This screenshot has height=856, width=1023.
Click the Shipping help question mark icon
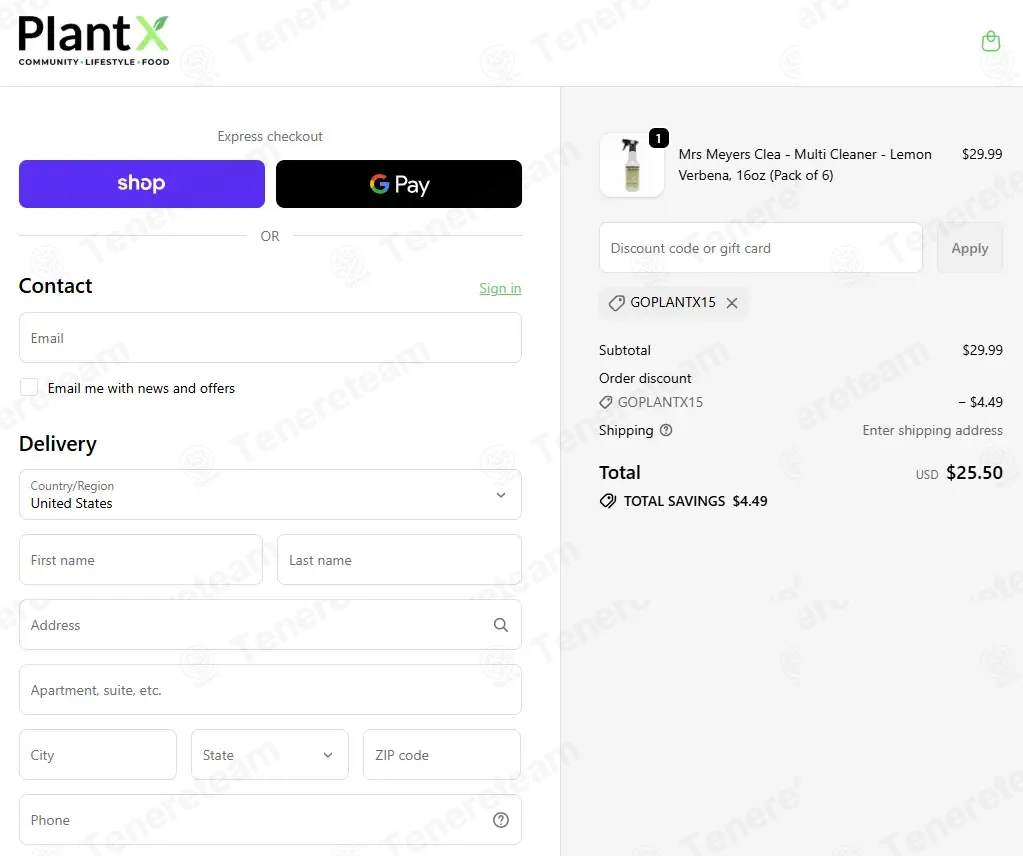pos(665,430)
